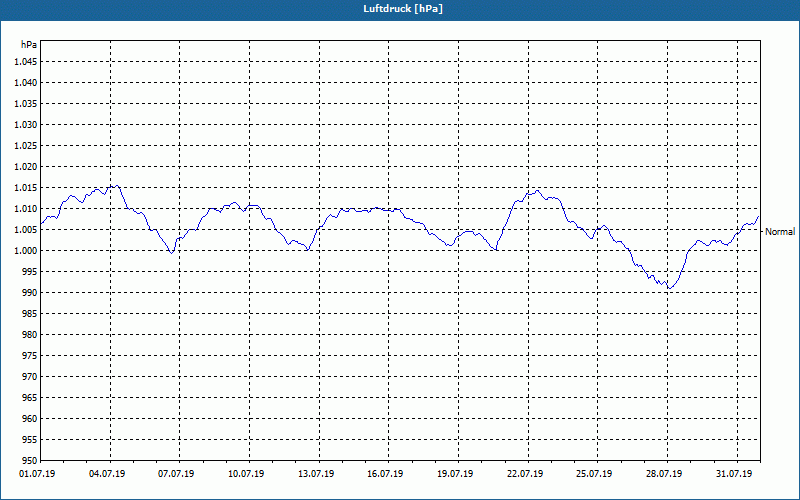Select the 19.07.19 date label
800x500 pixels.
[x=455, y=474]
